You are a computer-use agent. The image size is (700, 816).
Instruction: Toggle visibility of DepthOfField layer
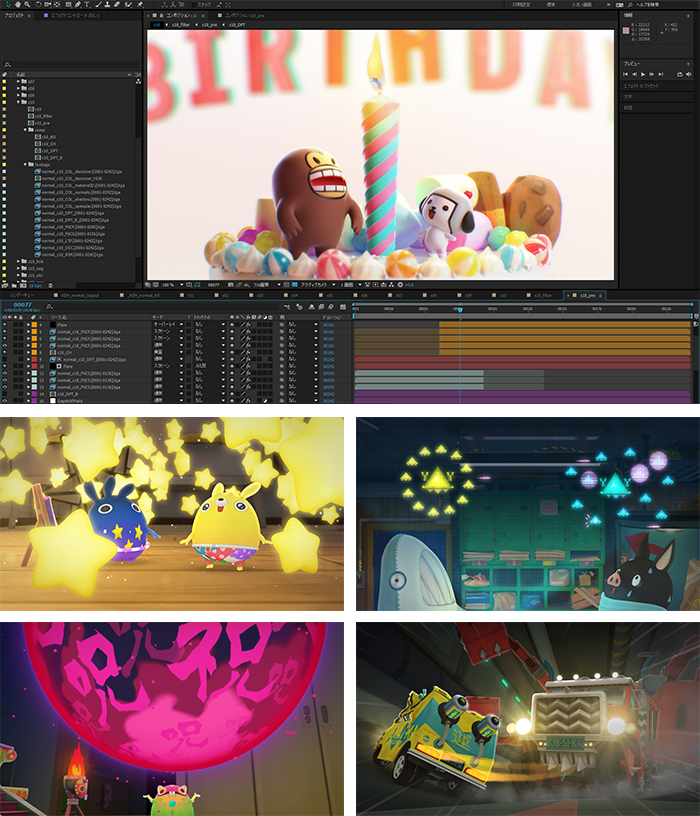click(x=5, y=400)
